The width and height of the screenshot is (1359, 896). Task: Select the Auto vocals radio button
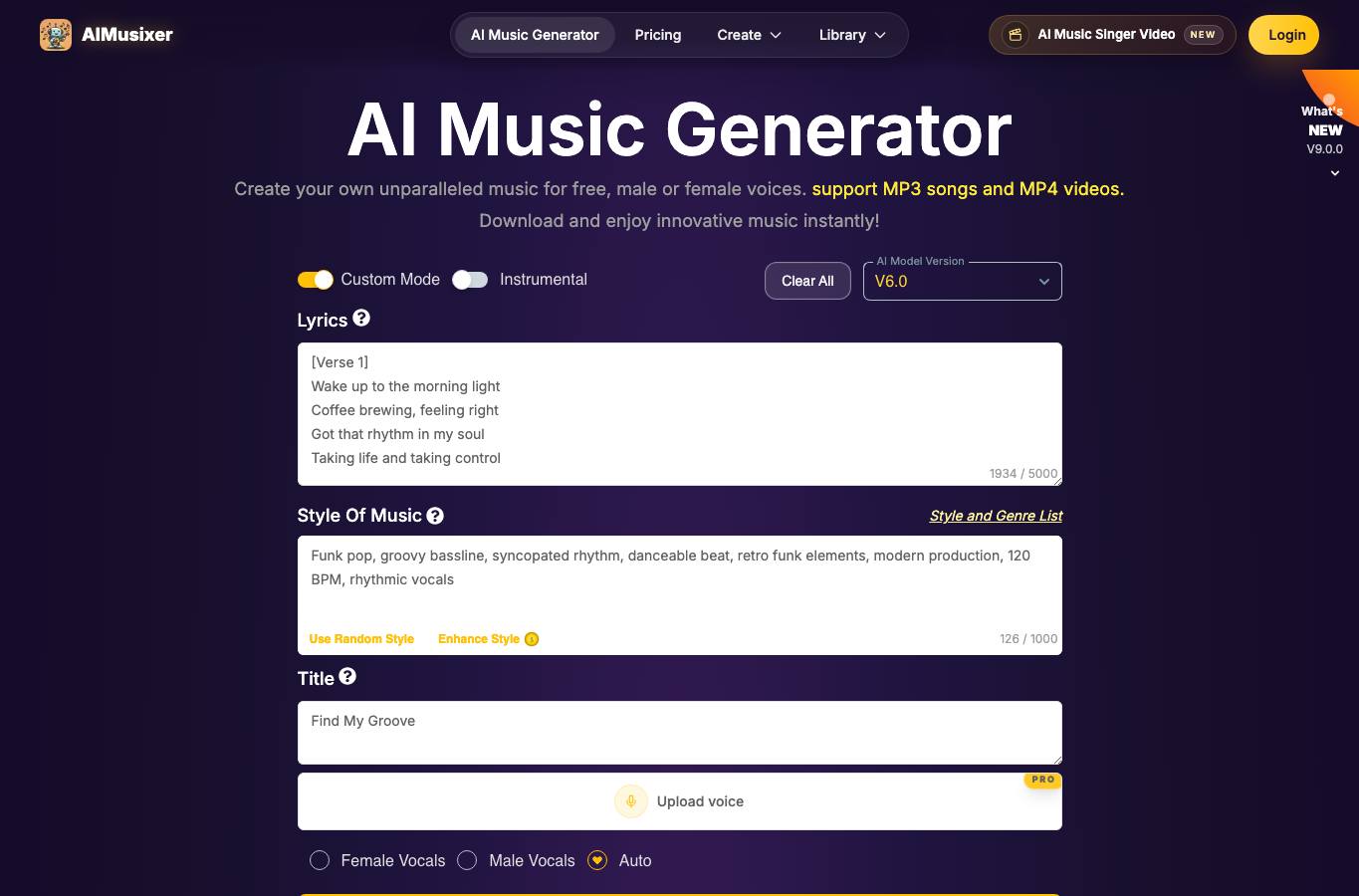tap(597, 860)
